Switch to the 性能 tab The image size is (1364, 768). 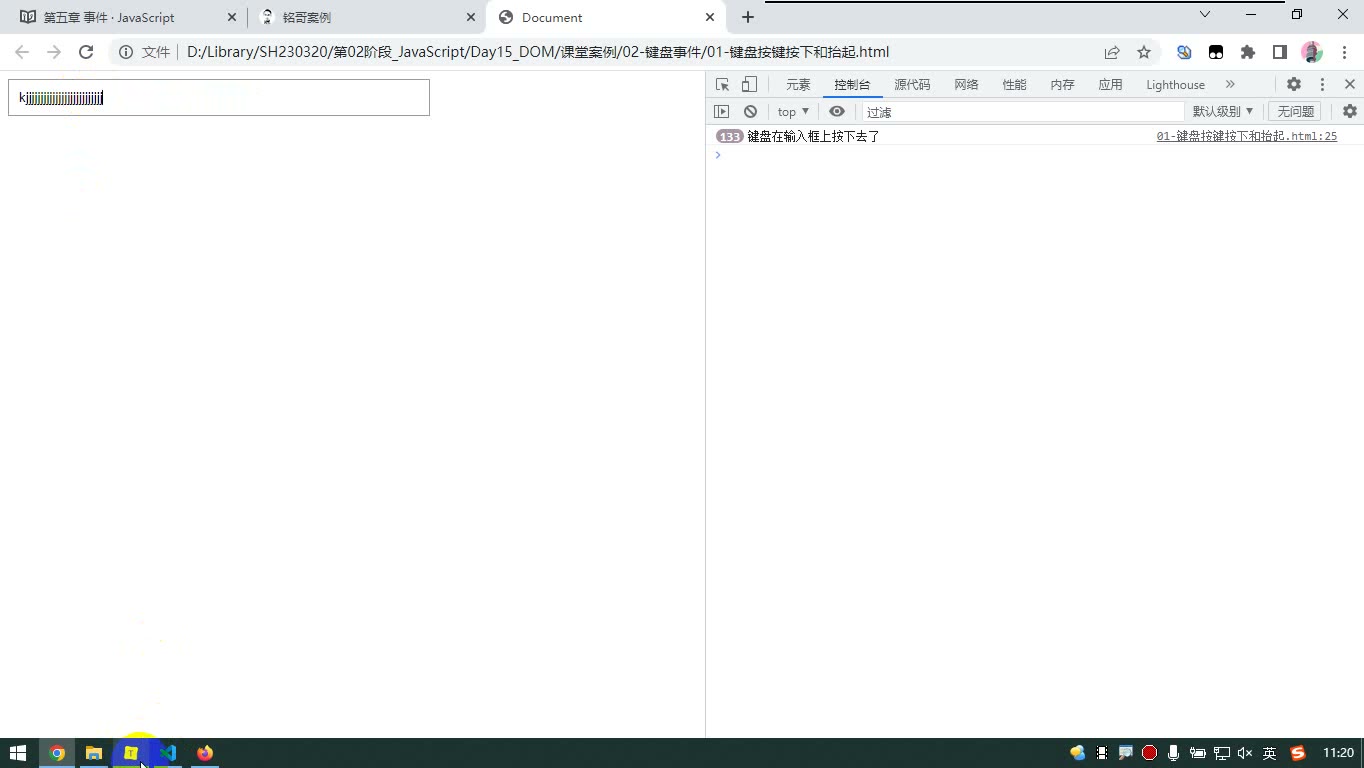tap(1014, 85)
